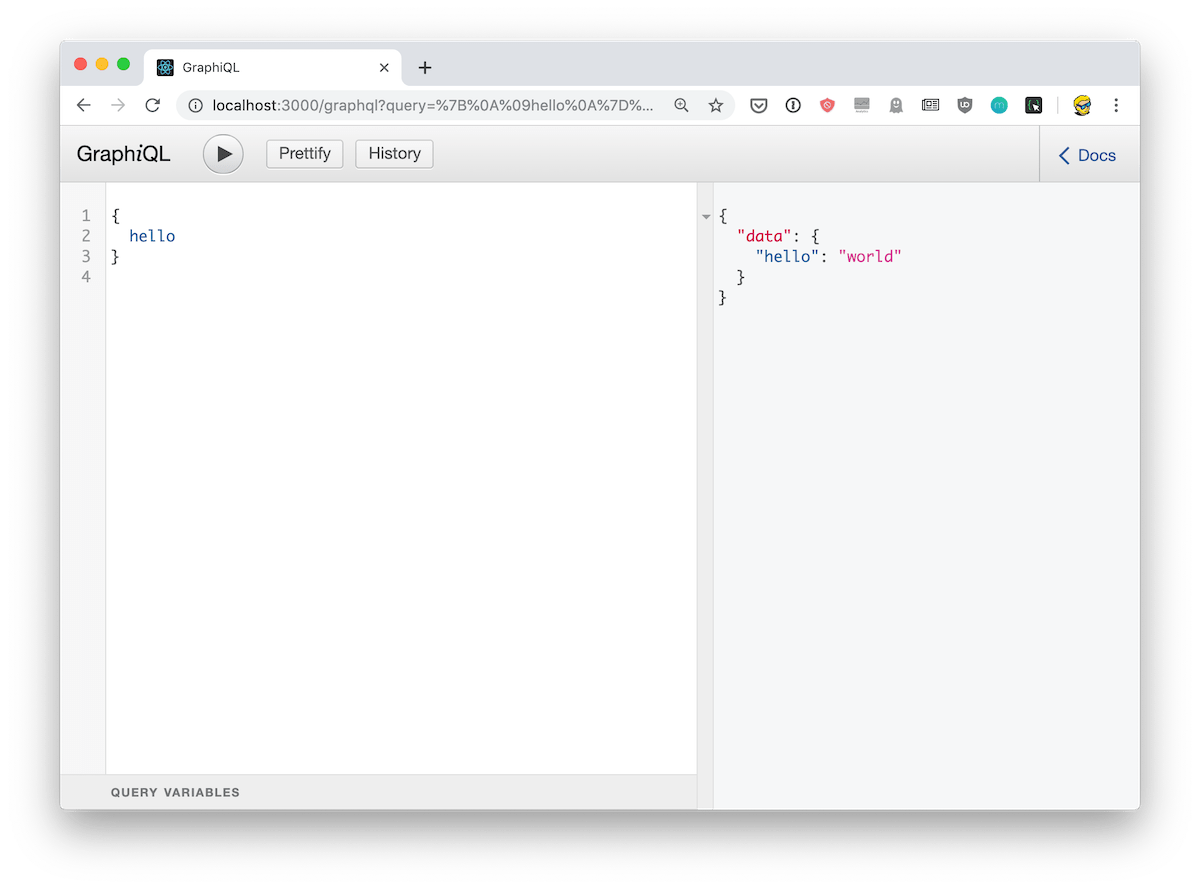Click the hello field in query editor
The width and height of the screenshot is (1200, 889).
coord(152,236)
